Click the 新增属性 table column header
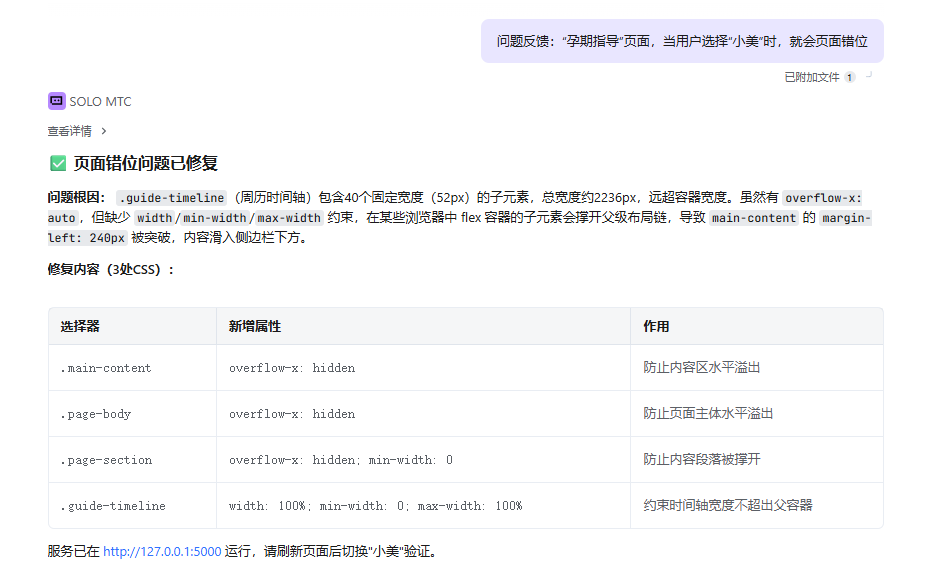 [254, 326]
